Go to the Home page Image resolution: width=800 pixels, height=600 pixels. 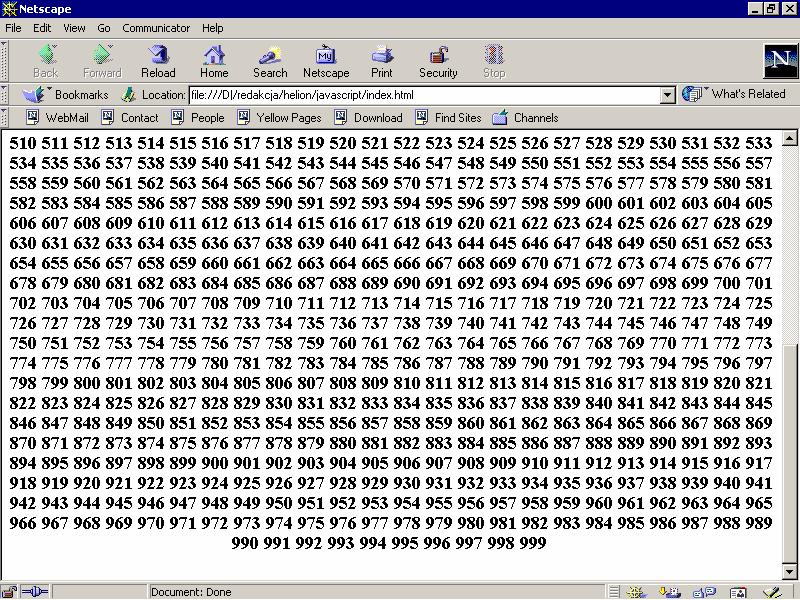click(x=214, y=61)
